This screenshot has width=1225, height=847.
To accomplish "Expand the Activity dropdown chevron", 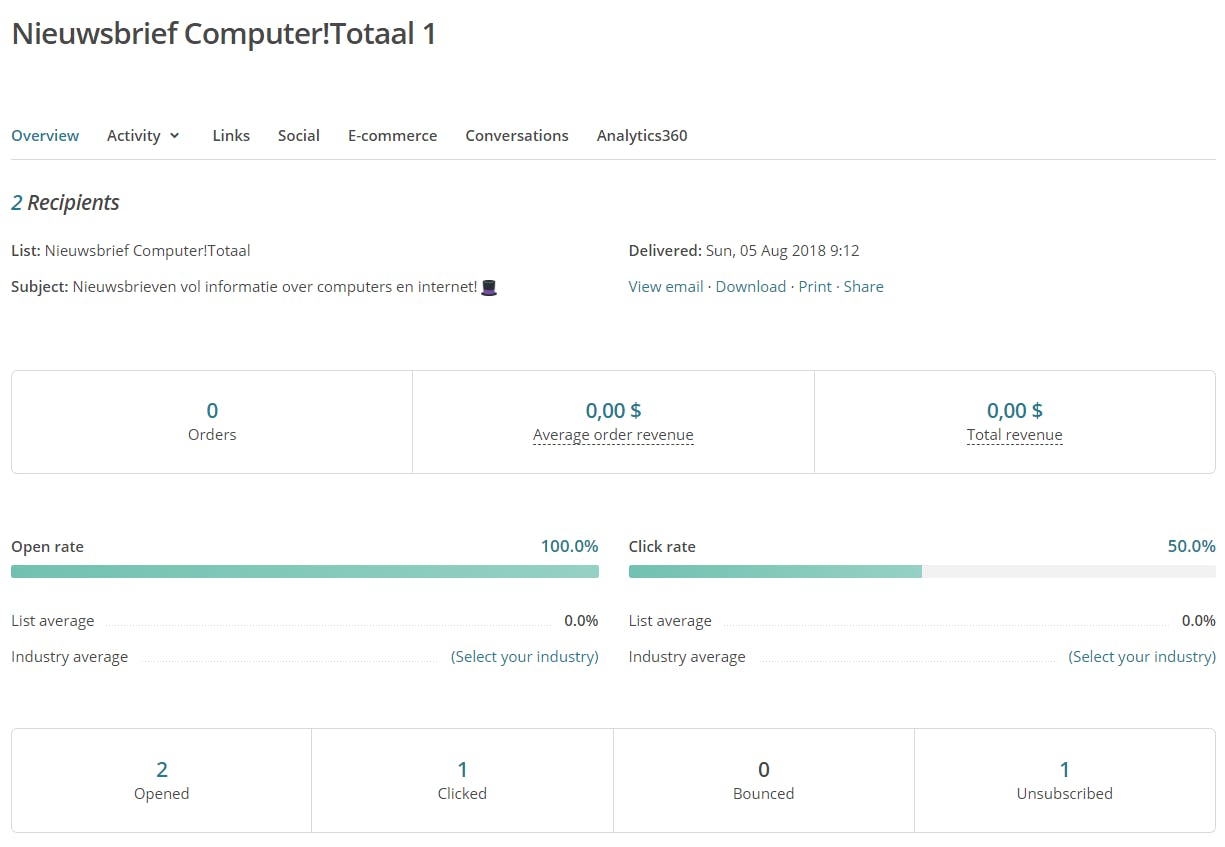I will point(175,136).
